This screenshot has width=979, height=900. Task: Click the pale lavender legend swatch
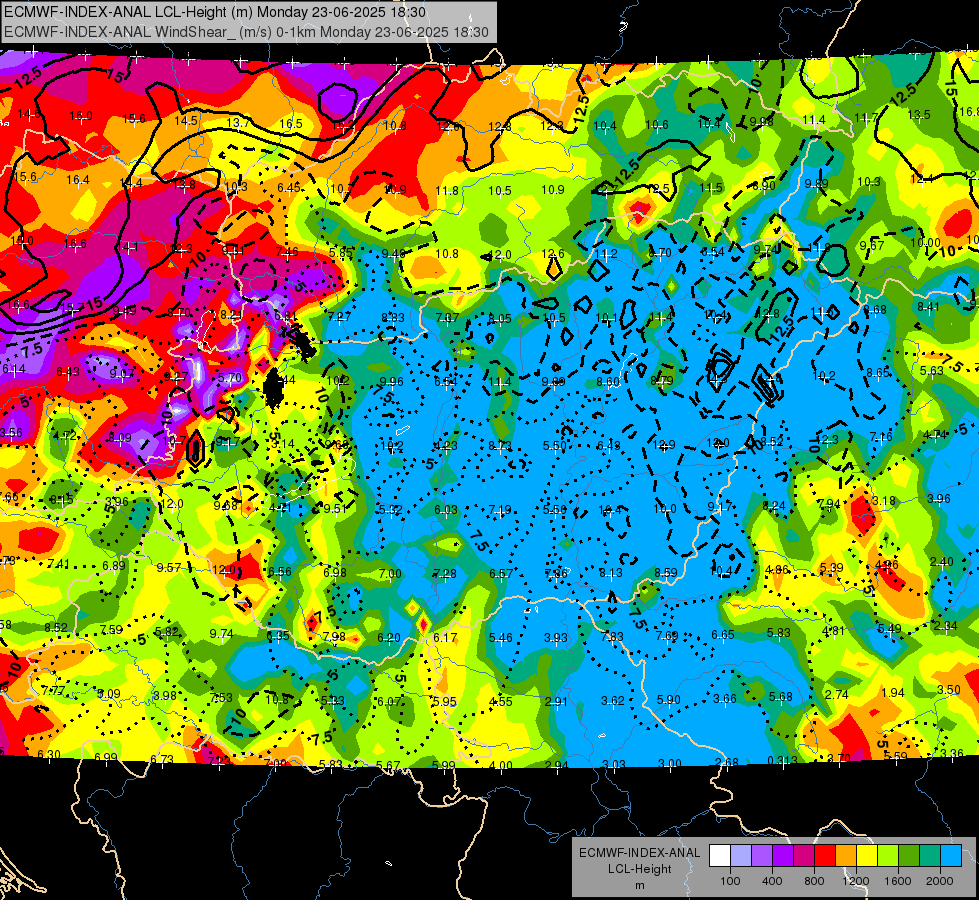(x=741, y=856)
